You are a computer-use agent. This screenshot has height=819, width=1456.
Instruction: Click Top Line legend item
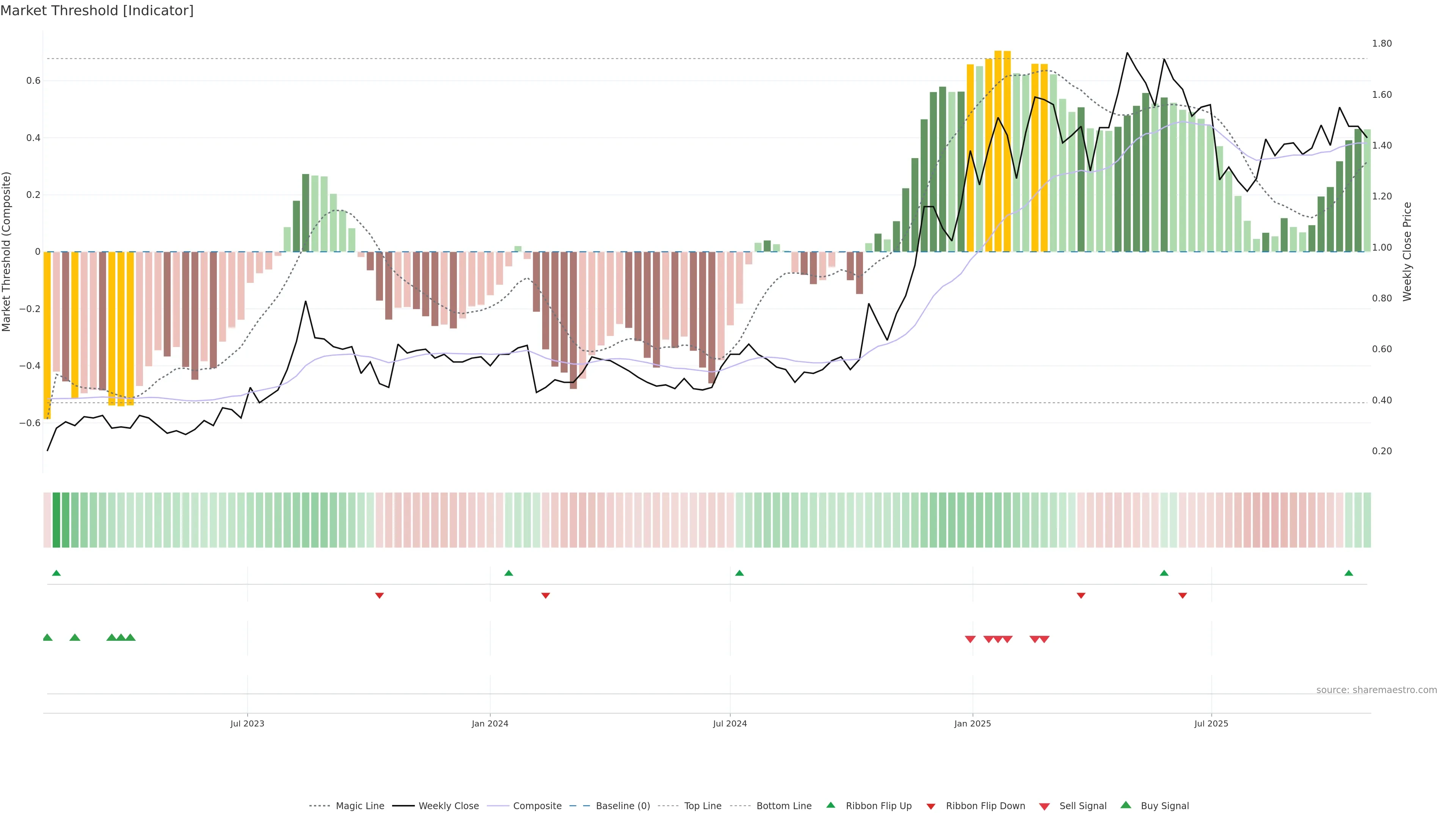[x=703, y=806]
